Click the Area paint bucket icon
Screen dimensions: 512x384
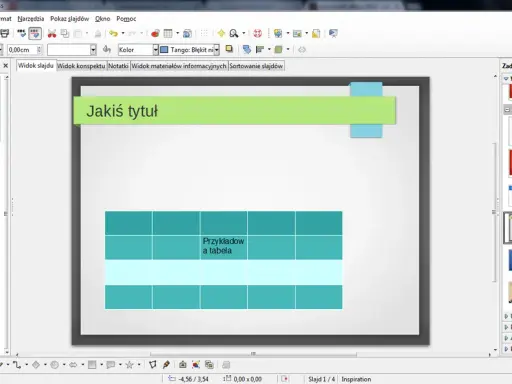[x=107, y=50]
